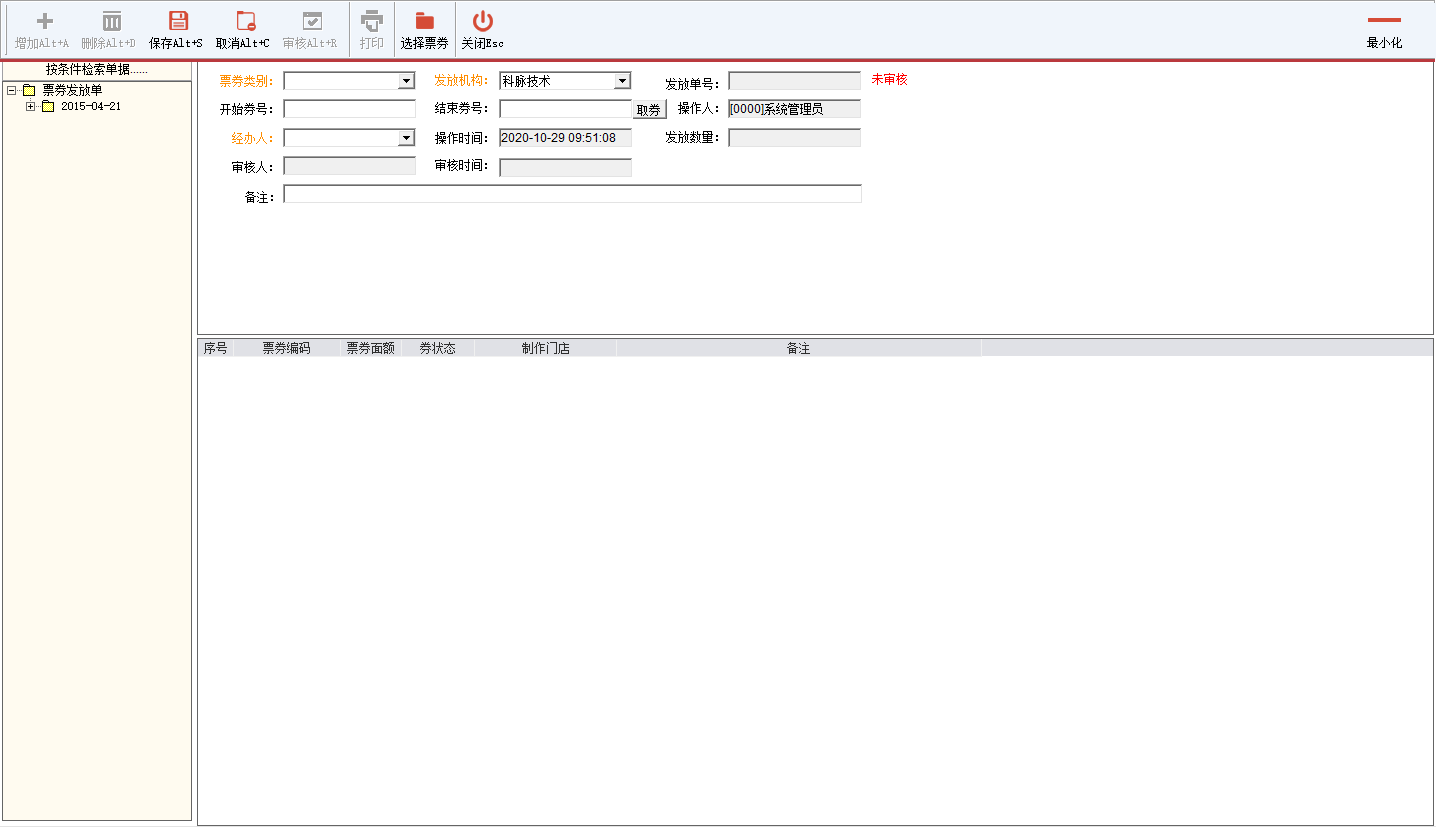
Task: Click the 券状态 column header
Action: [x=438, y=348]
